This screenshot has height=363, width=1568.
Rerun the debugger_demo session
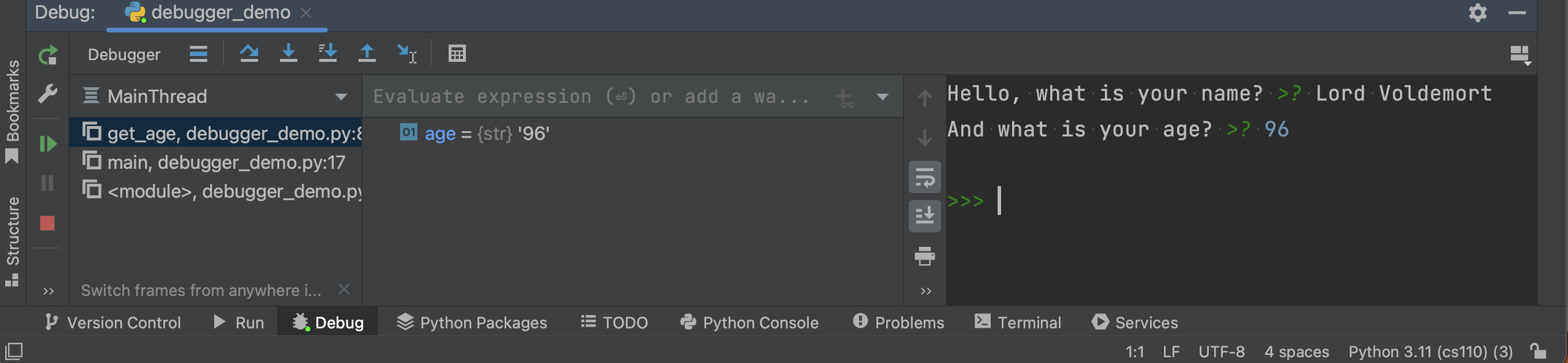pos(47,55)
